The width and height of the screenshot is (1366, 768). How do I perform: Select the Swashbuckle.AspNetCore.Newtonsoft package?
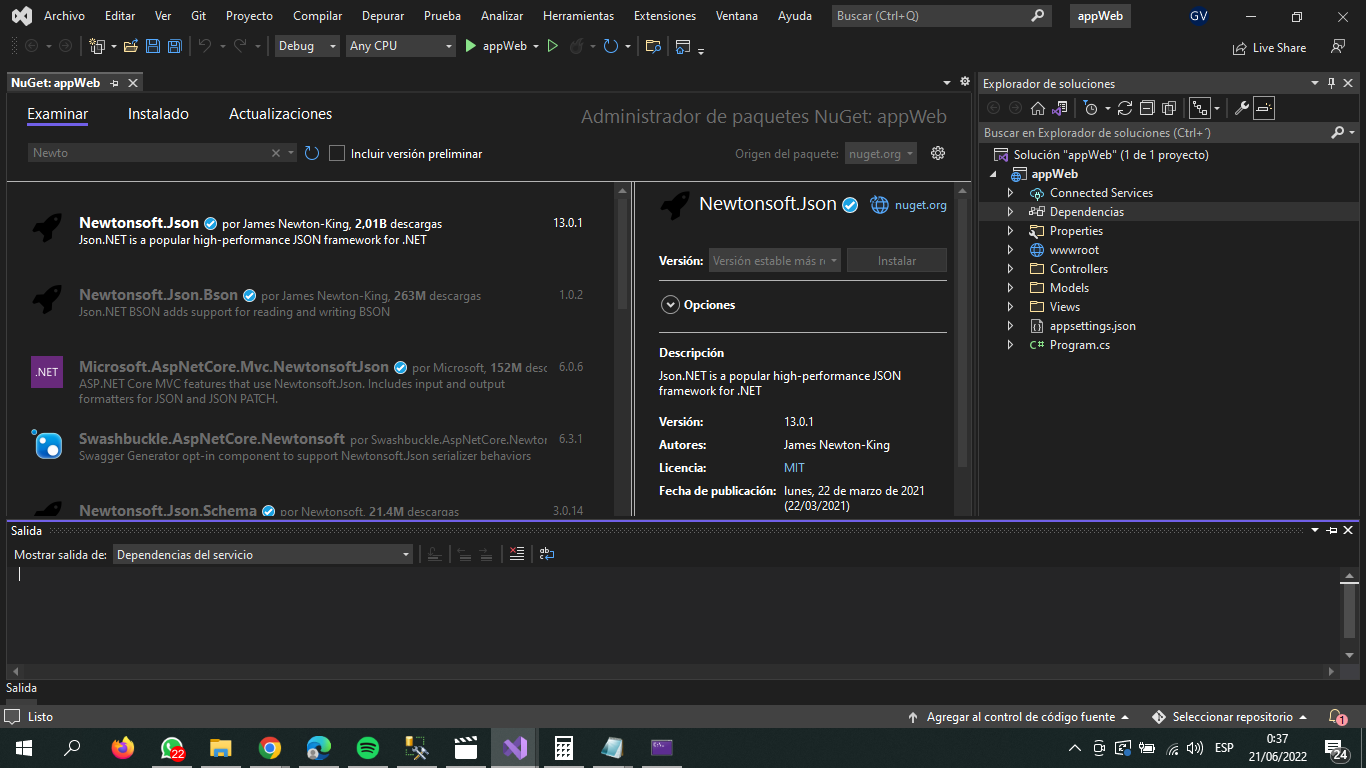tap(310, 447)
